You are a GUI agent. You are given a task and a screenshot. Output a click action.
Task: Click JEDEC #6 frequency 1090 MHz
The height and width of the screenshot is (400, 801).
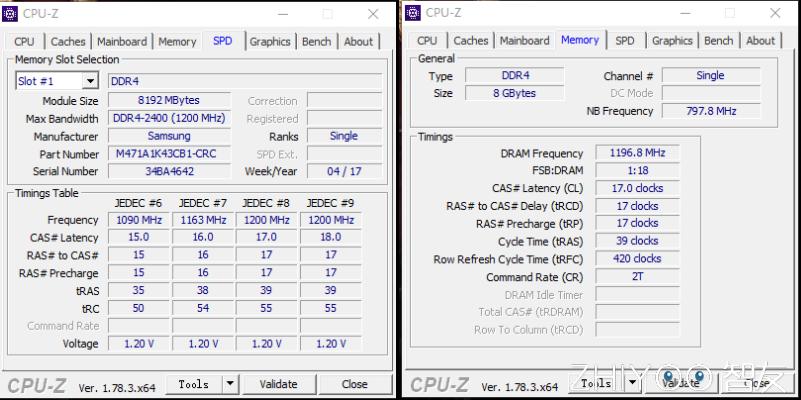[x=139, y=220]
